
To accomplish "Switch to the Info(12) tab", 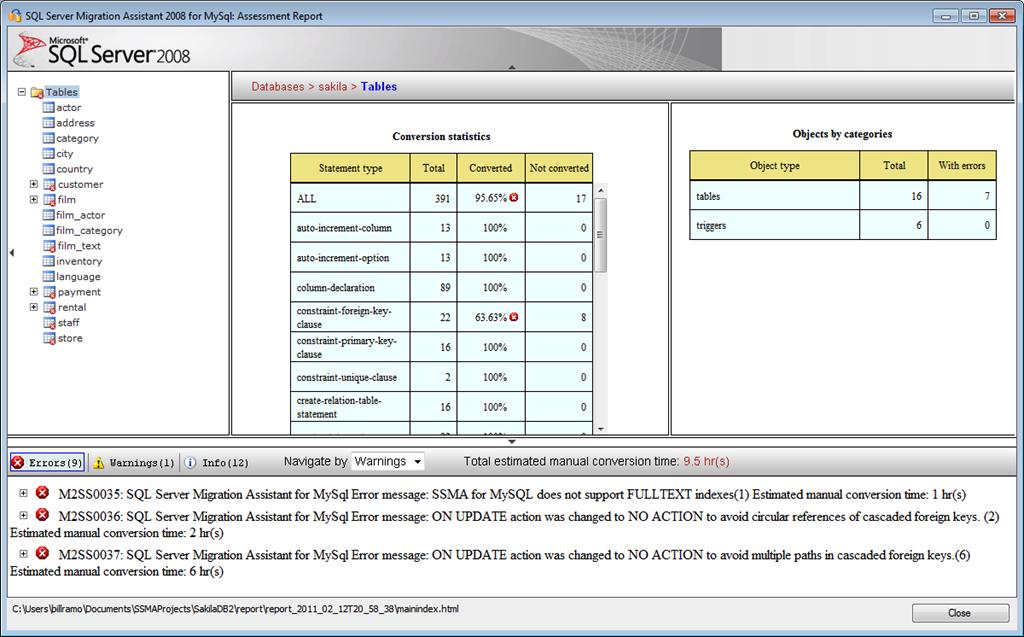I will point(216,463).
